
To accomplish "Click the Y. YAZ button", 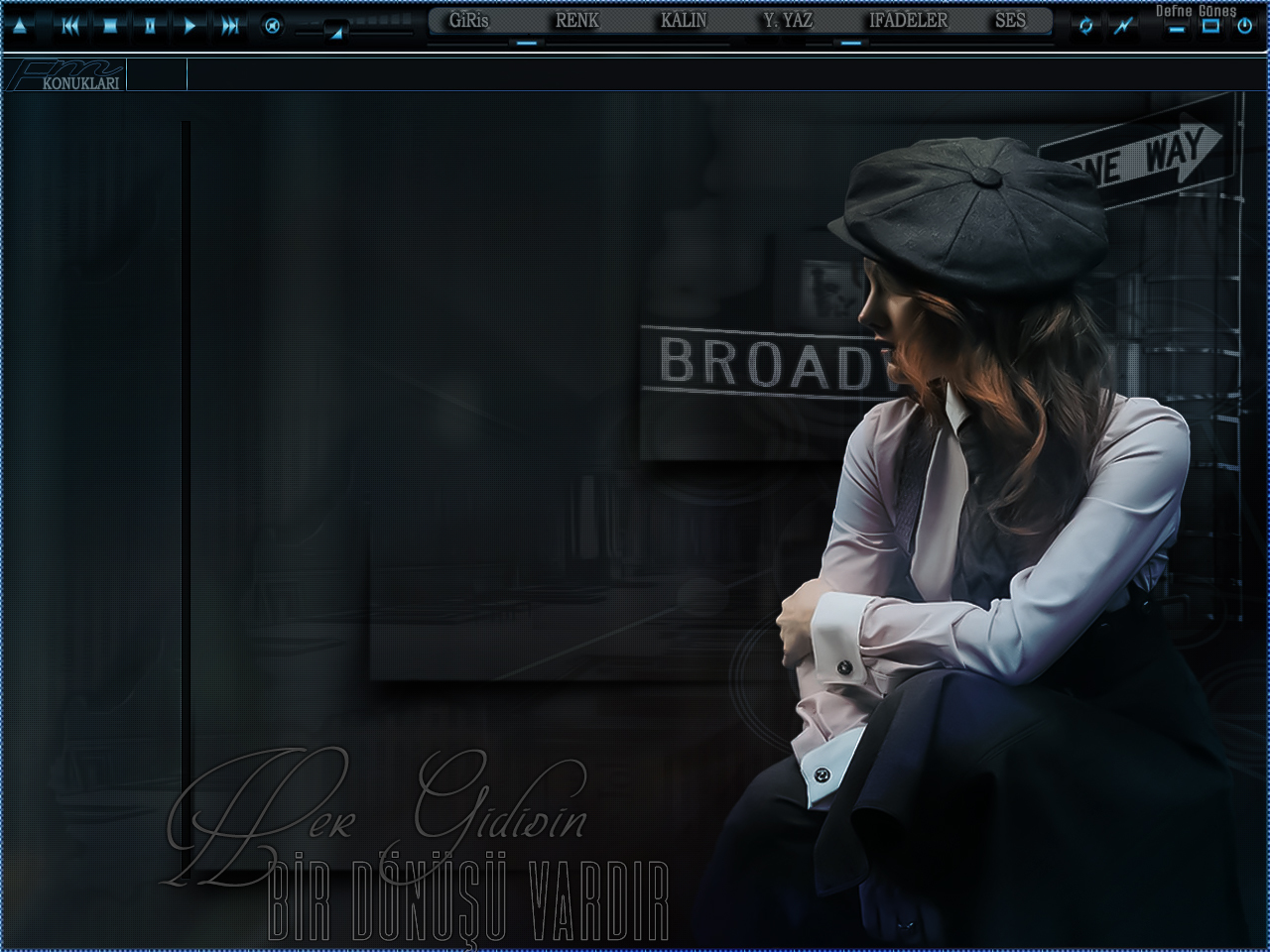I will coord(788,21).
